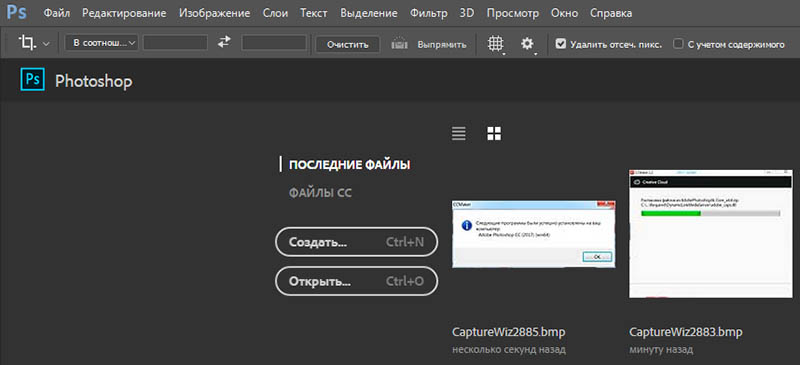Click the 'минуту назад' timestamp
This screenshot has height=365, width=800.
tap(661, 351)
